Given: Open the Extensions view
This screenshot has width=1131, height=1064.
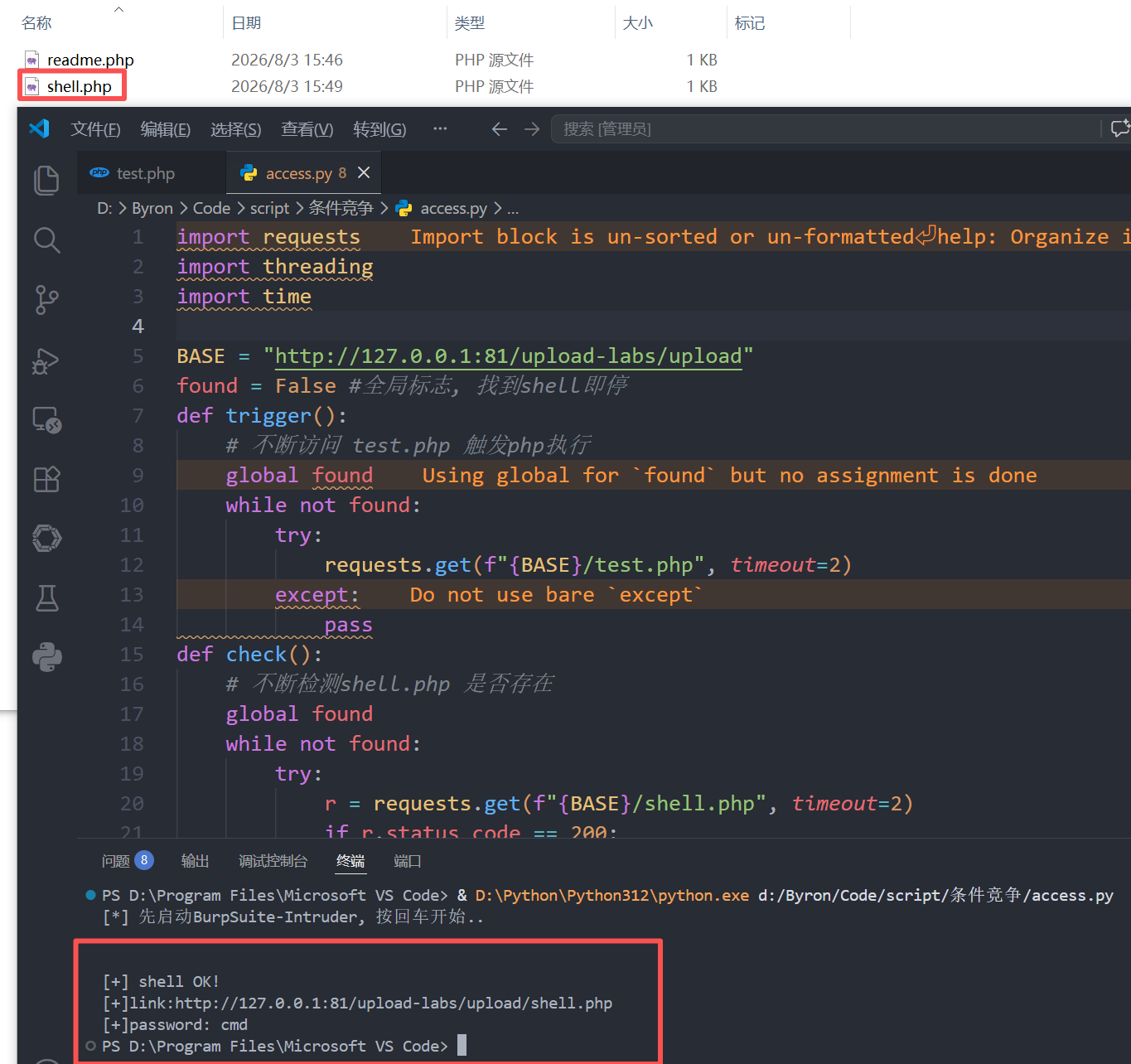Looking at the screenshot, I should click(46, 479).
